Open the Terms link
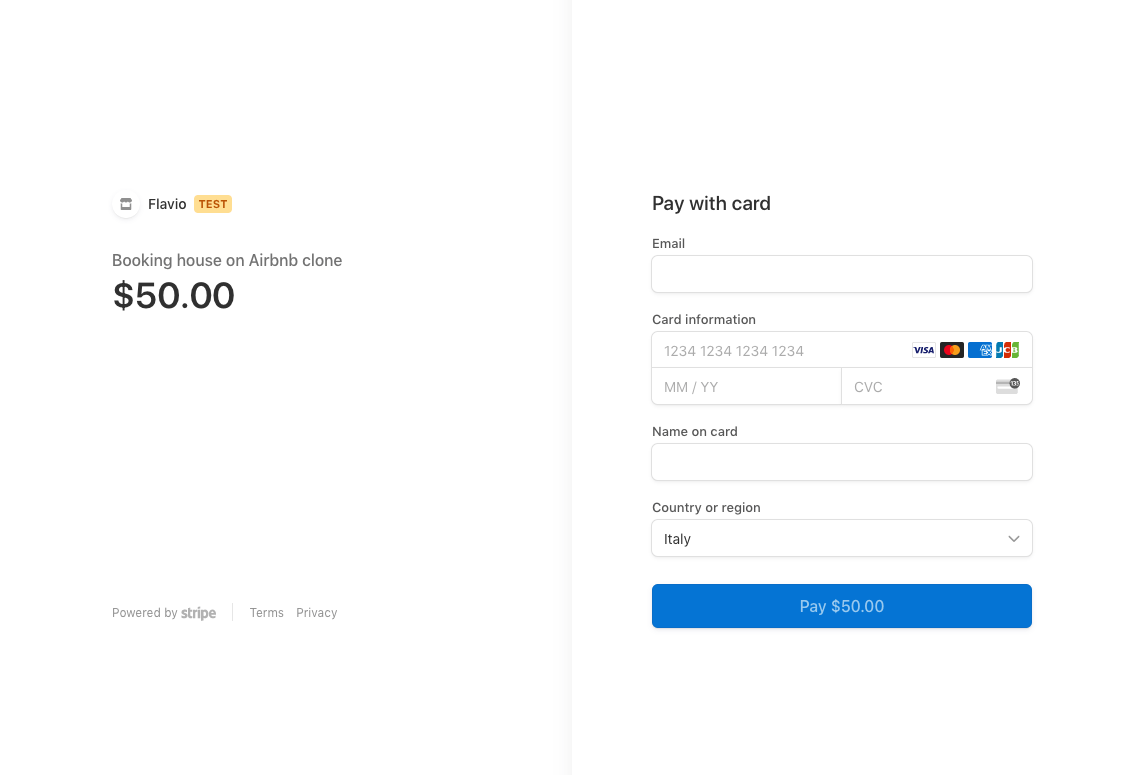The image size is (1145, 775). coord(267,613)
